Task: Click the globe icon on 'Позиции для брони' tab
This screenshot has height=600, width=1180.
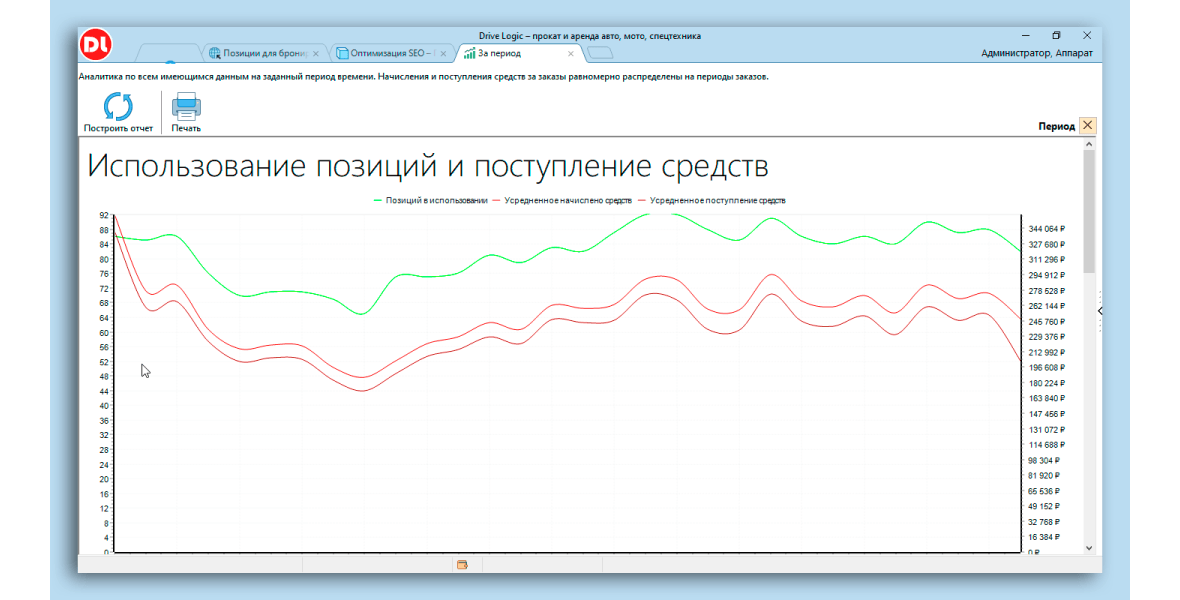Action: 214,53
